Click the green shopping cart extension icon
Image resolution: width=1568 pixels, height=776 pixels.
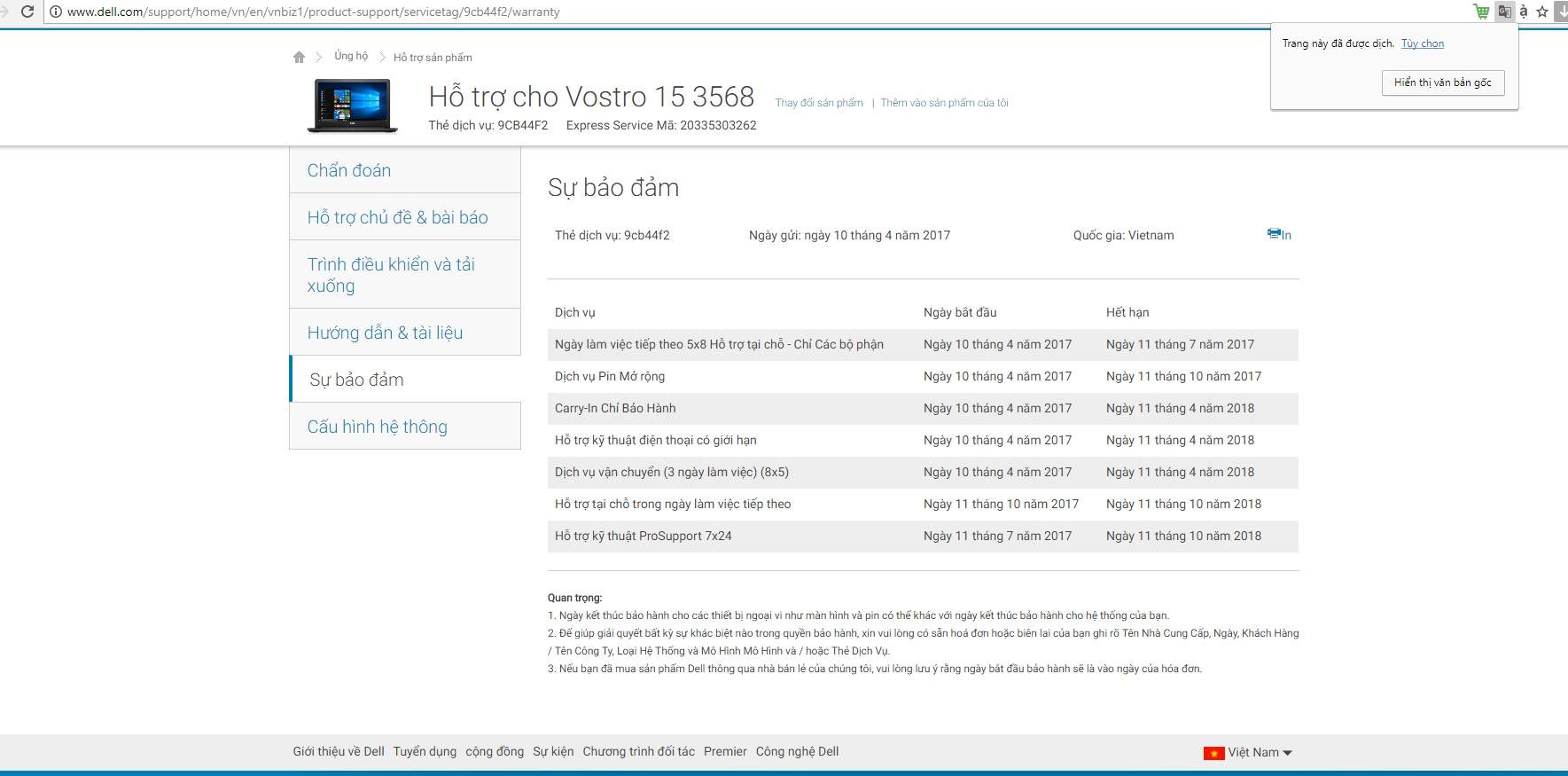pos(1481,12)
